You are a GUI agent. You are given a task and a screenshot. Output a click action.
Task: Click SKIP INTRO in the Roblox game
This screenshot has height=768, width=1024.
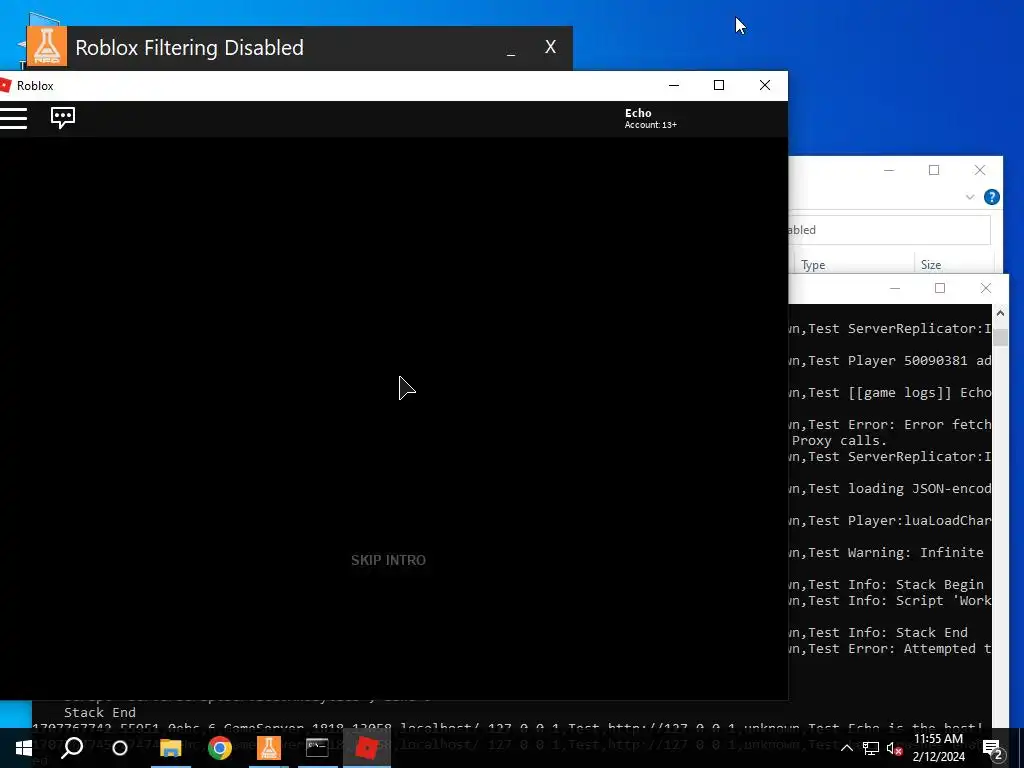pyautogui.click(x=389, y=560)
